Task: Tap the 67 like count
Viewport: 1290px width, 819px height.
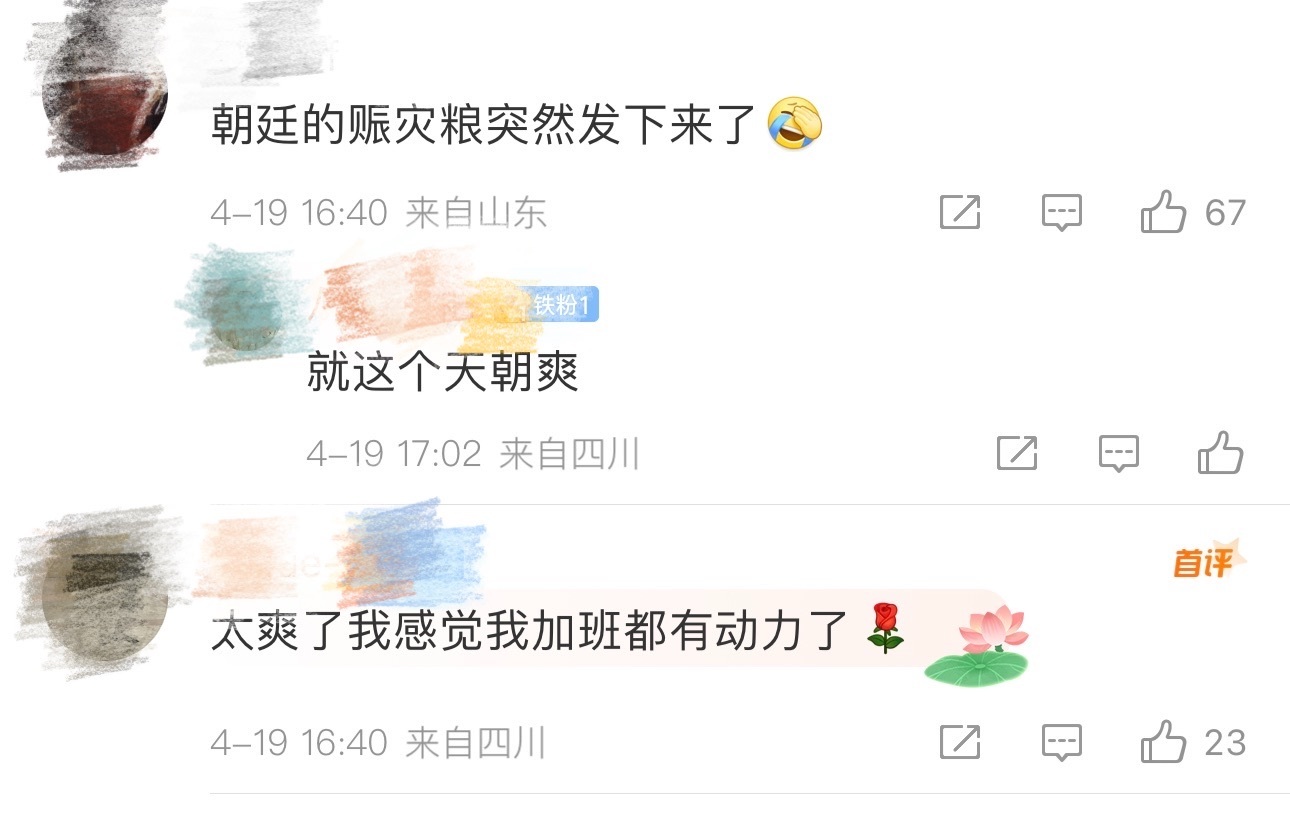Action: (1225, 213)
